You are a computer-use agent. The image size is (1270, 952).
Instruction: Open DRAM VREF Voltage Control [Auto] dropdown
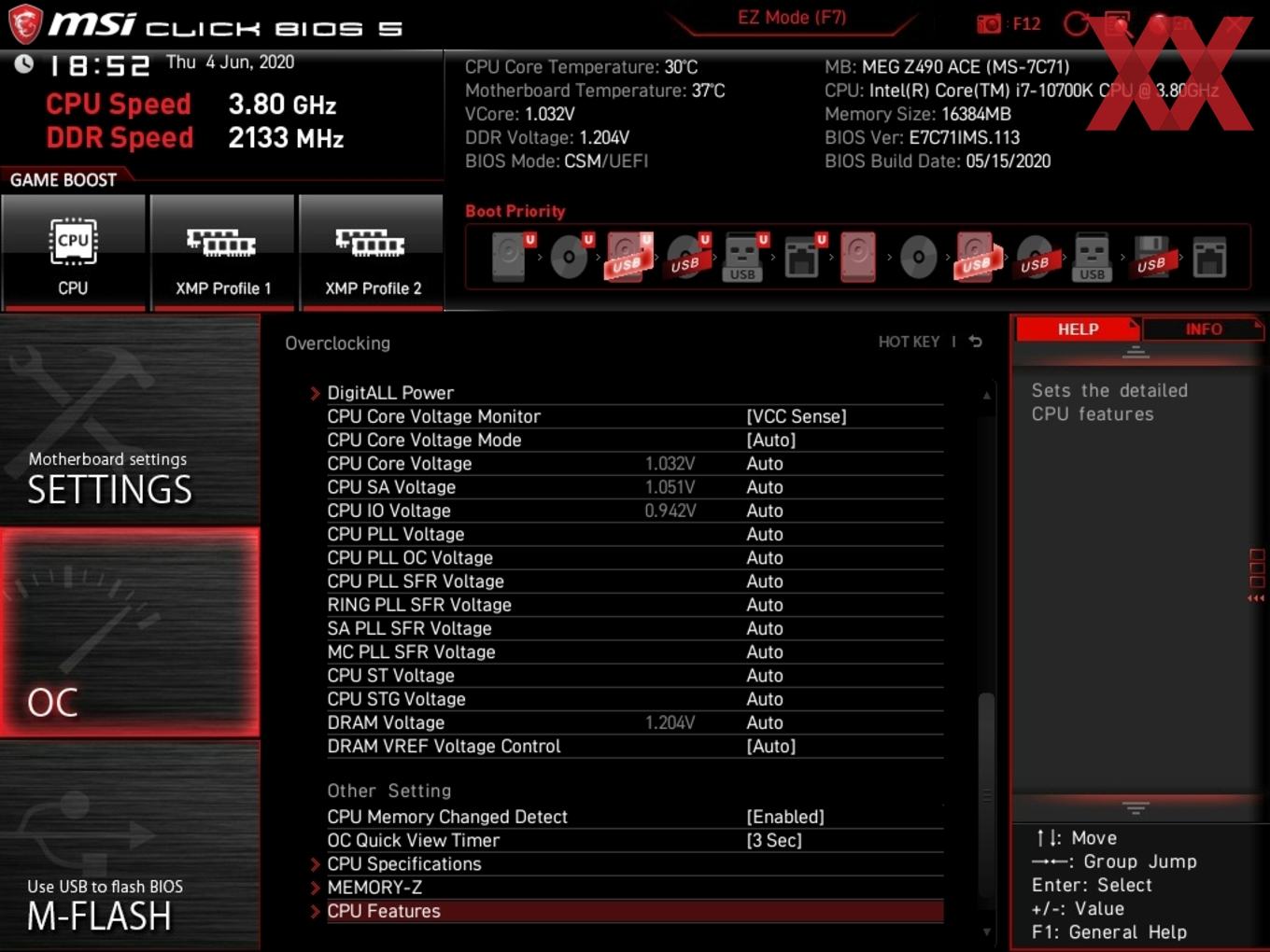pos(771,746)
